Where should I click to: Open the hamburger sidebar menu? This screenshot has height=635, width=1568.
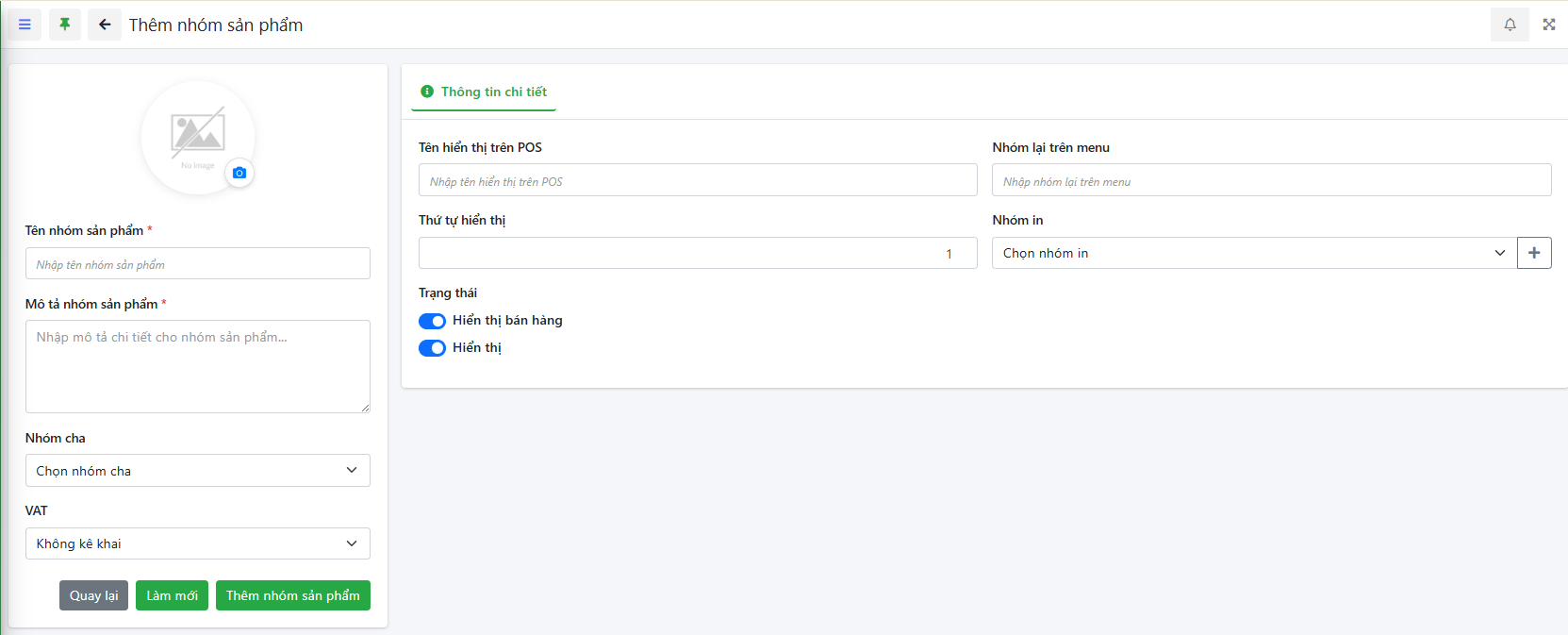click(x=25, y=25)
